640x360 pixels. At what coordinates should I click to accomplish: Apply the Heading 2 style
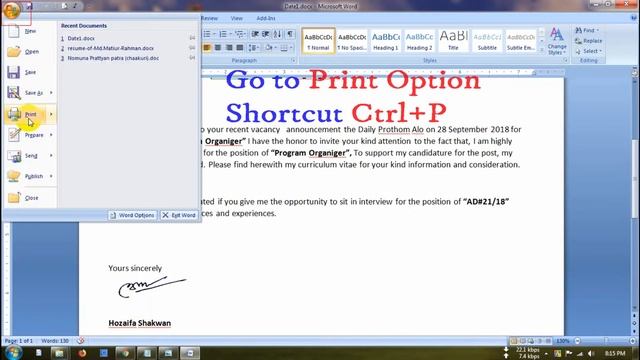pos(419,41)
